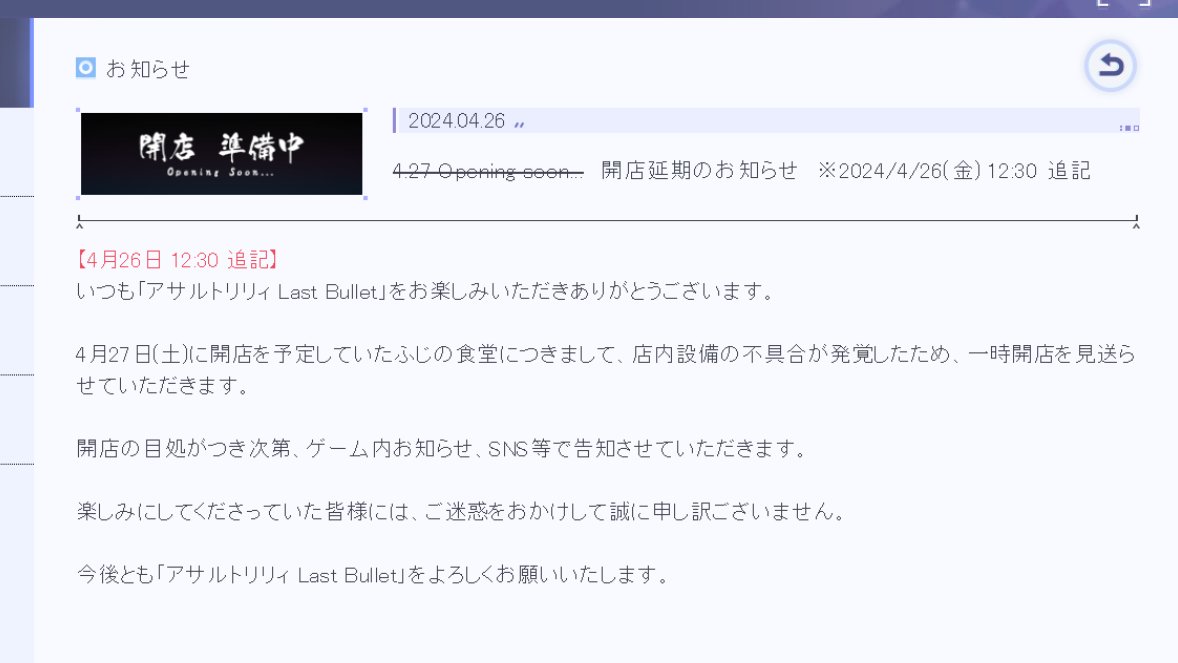Click the greeting line いつも「アサルトリリィ Last Bullet」

426,291
